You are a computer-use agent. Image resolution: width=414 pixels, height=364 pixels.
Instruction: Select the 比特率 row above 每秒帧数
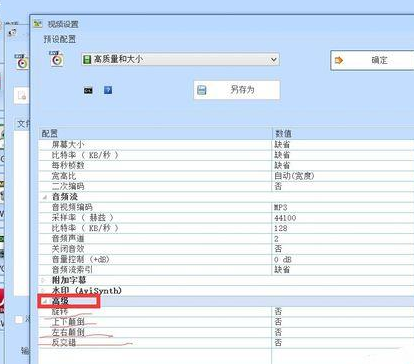[x=226, y=155]
